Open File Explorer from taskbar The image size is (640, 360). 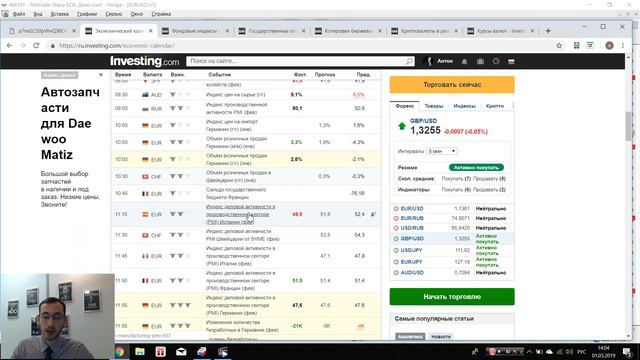[140, 351]
